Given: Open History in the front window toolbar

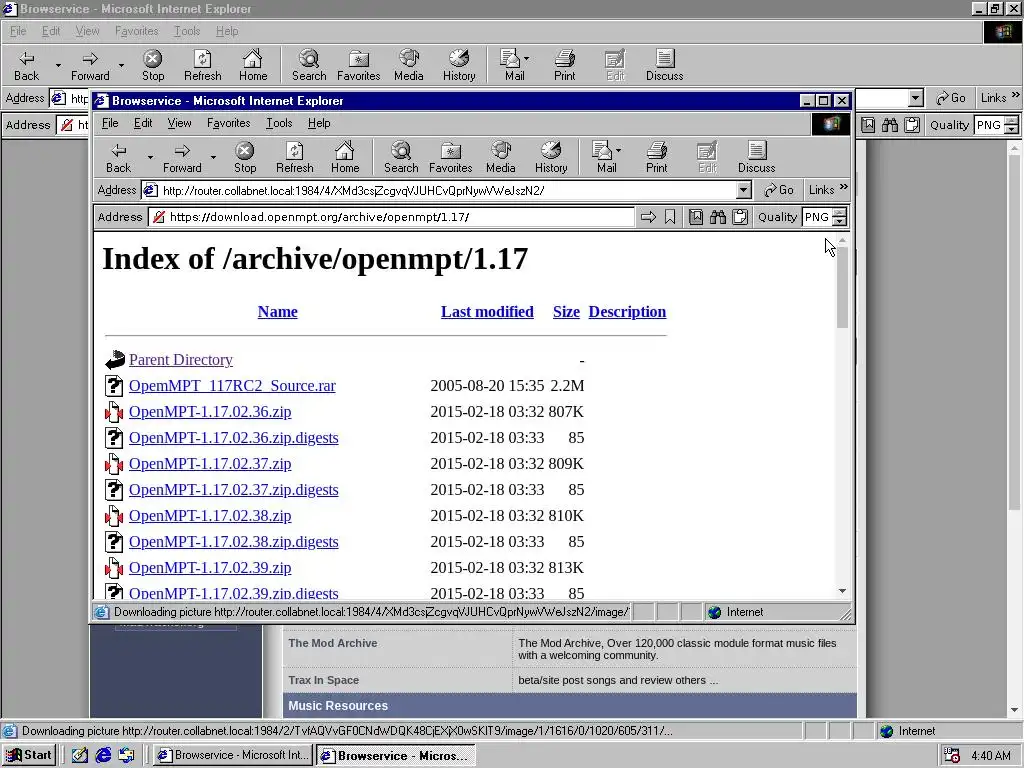Looking at the screenshot, I should pyautogui.click(x=551, y=158).
